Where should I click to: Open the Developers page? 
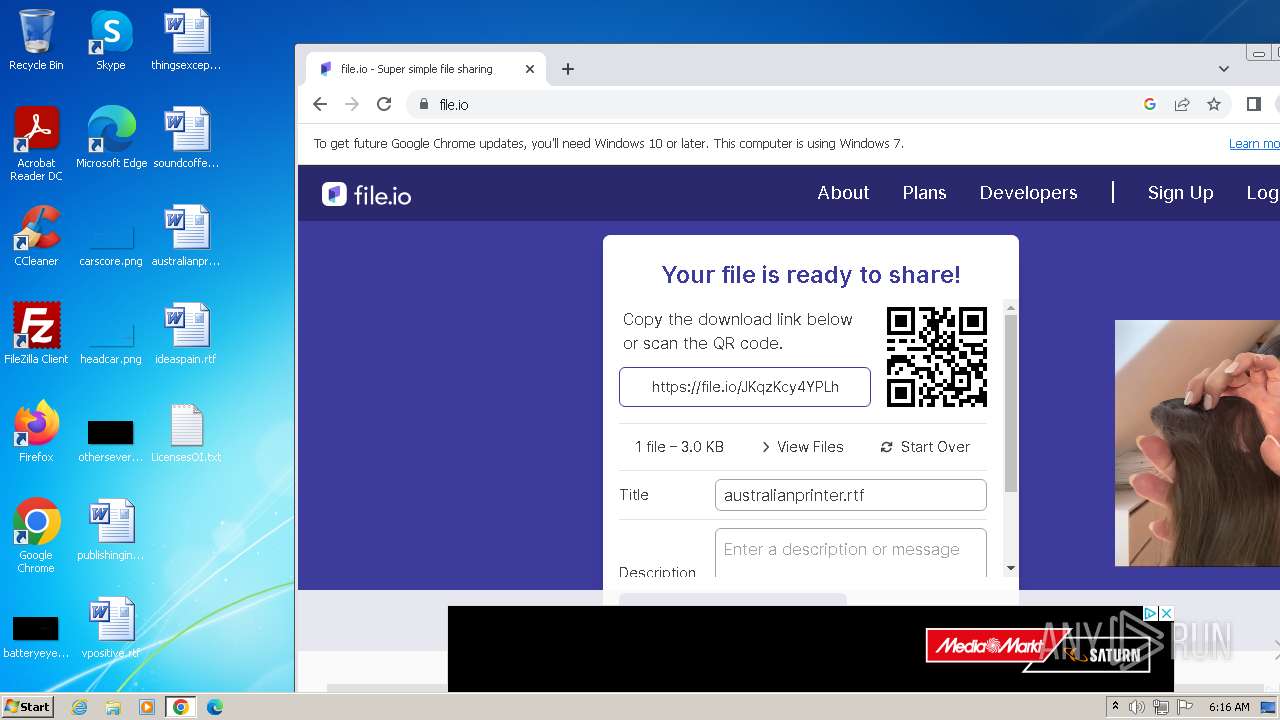pos(1028,193)
